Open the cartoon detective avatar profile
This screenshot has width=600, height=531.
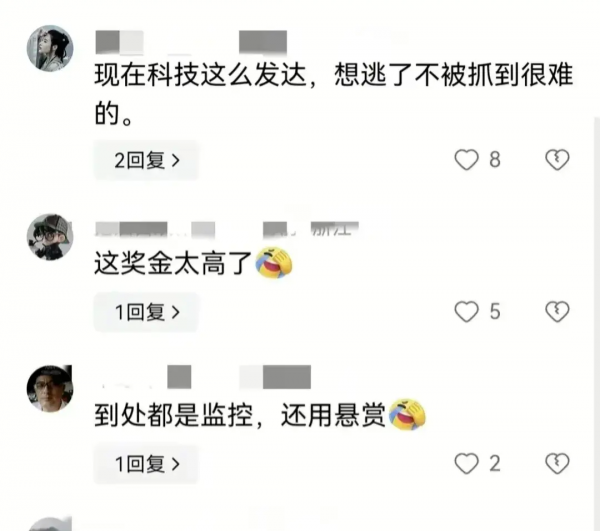[50, 237]
